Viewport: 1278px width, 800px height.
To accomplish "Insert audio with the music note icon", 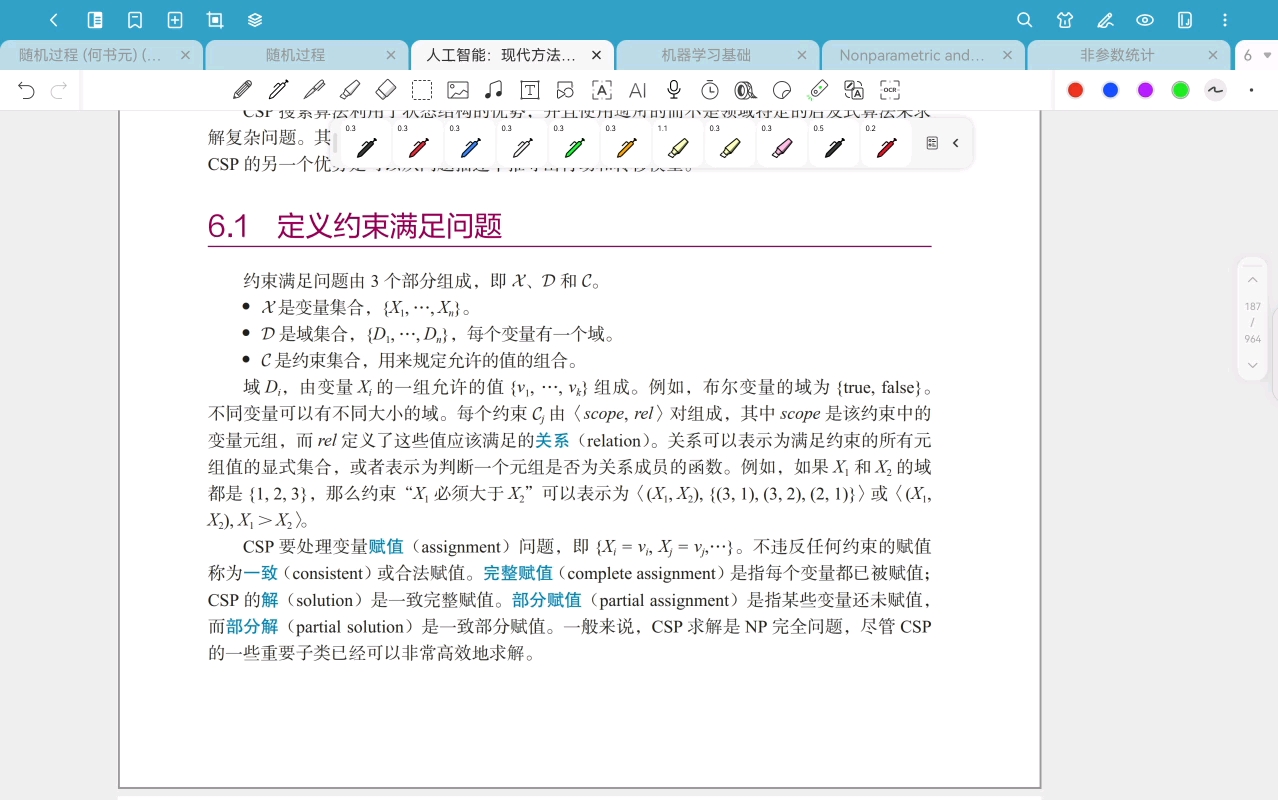I will 494,90.
